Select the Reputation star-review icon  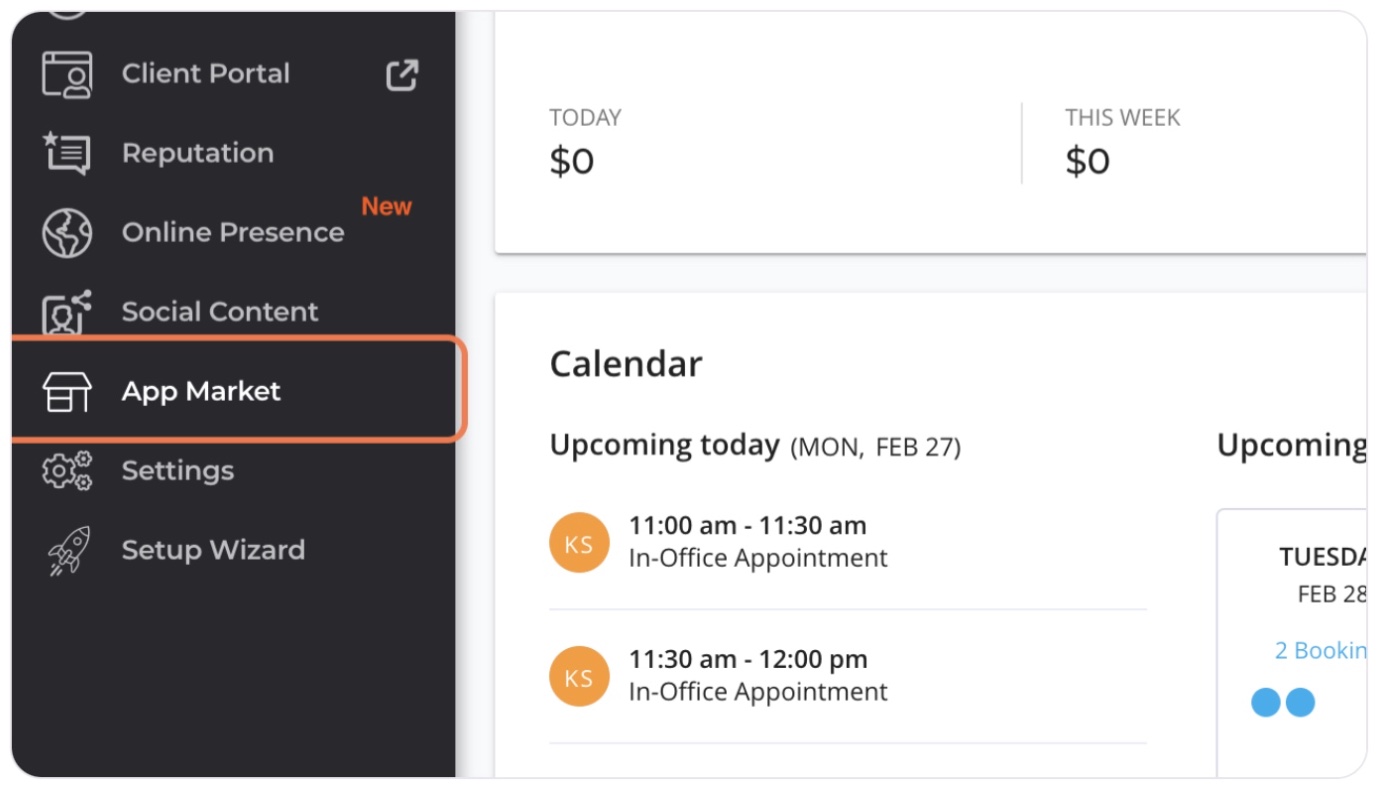67,153
